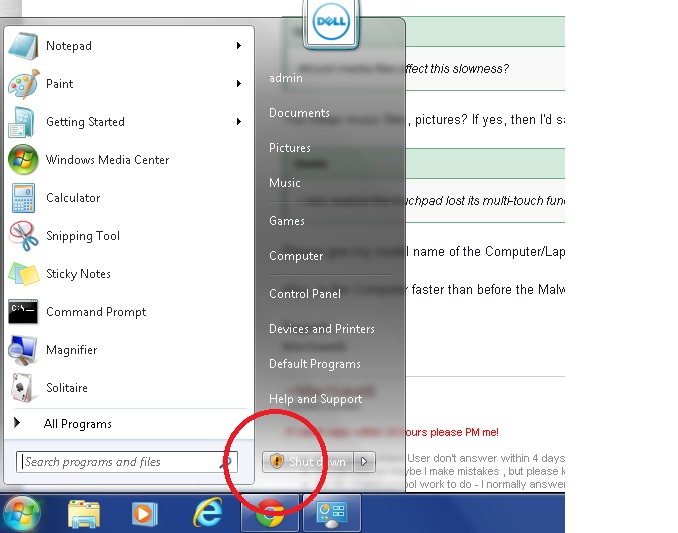Click the Windows Start orb
Screen dimensions: 678x533
pos(22,514)
